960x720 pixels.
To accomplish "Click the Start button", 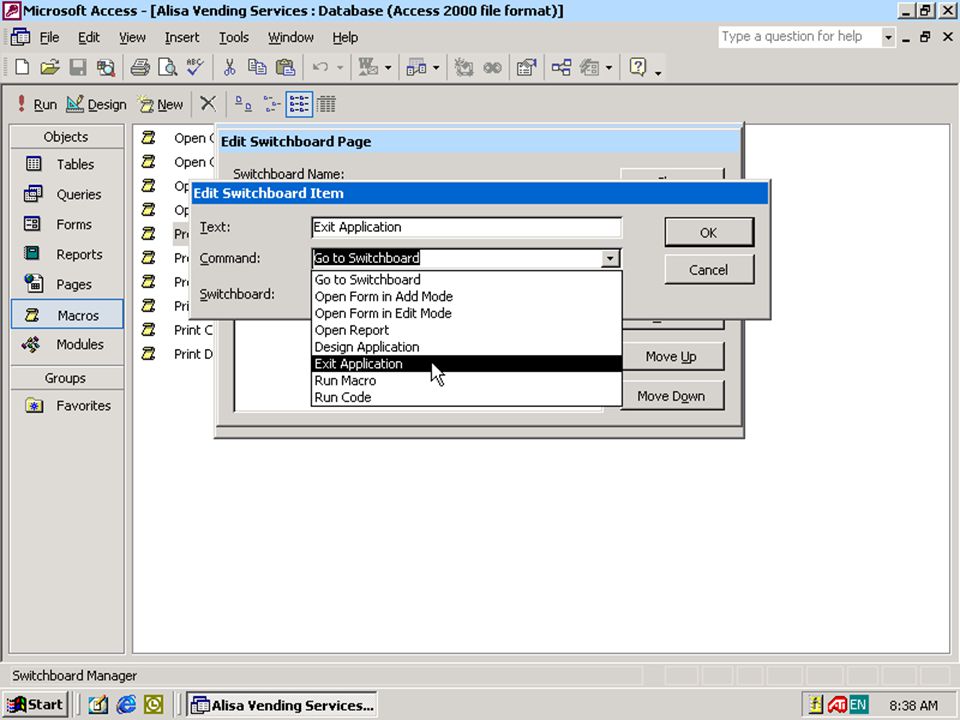I will coord(36,705).
